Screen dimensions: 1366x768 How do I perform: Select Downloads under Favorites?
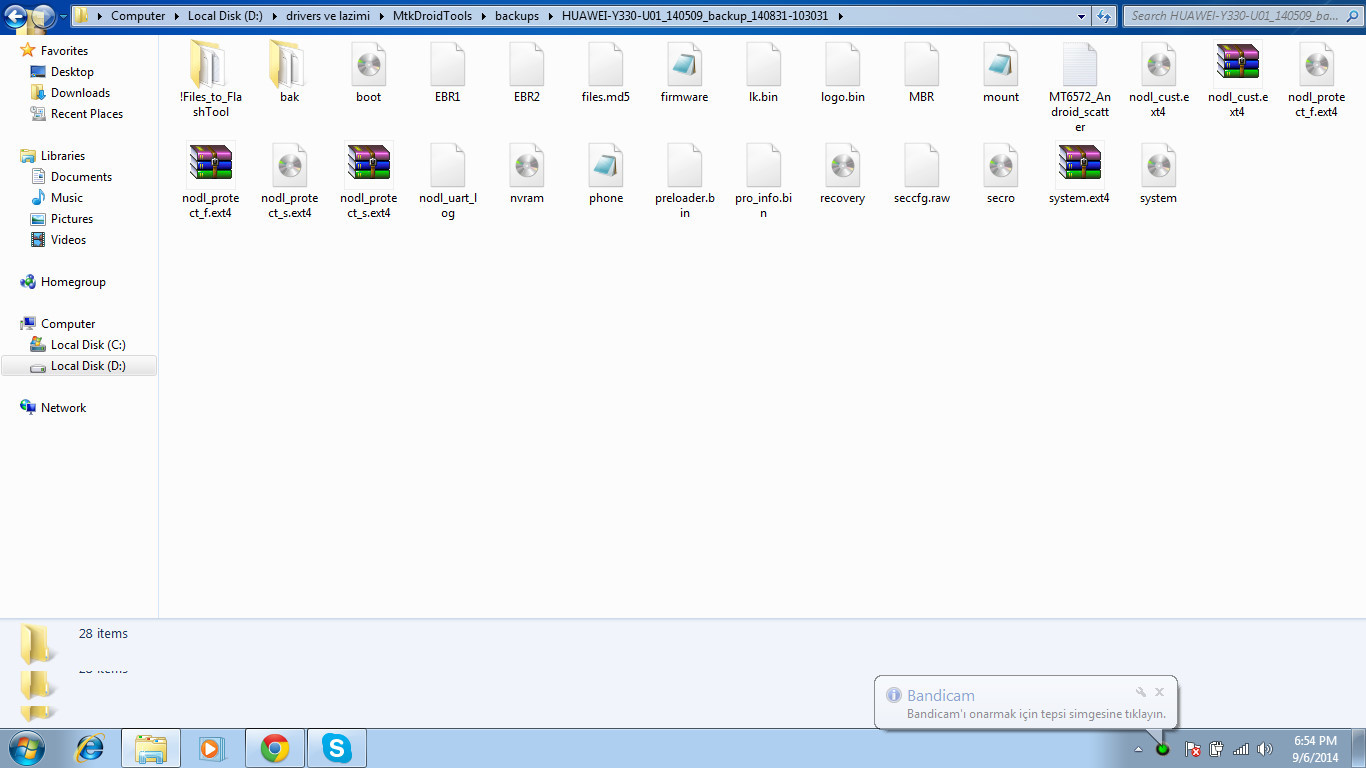tap(80, 93)
